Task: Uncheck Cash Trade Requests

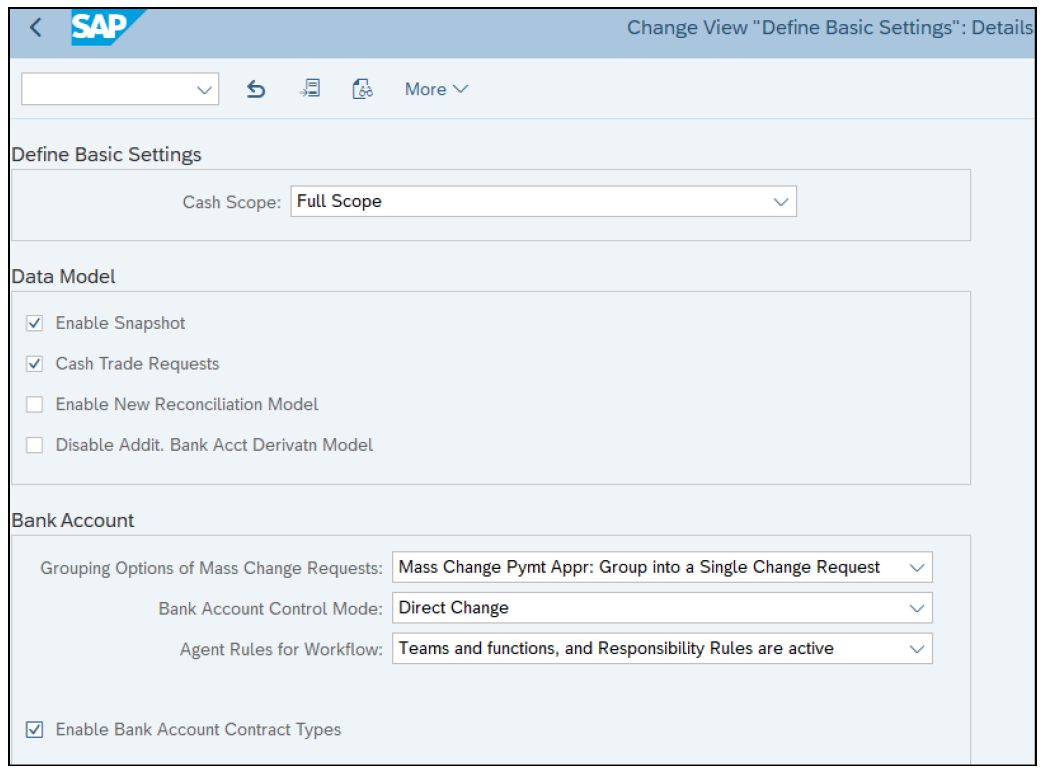Action: [x=35, y=364]
